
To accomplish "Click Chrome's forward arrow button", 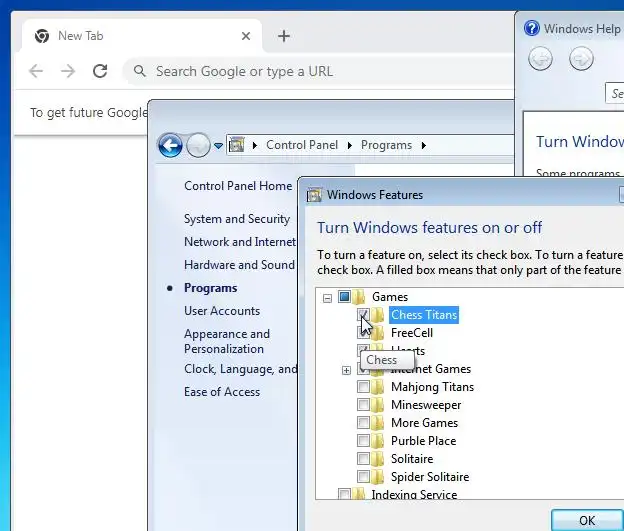I will click(x=68, y=72).
